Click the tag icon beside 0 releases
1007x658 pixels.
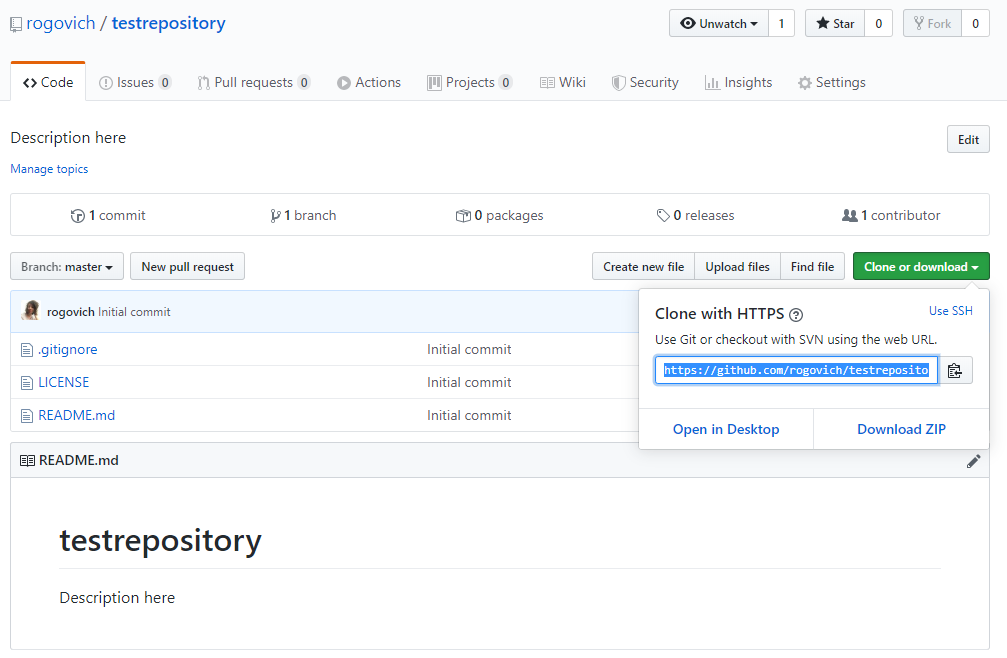coord(663,216)
